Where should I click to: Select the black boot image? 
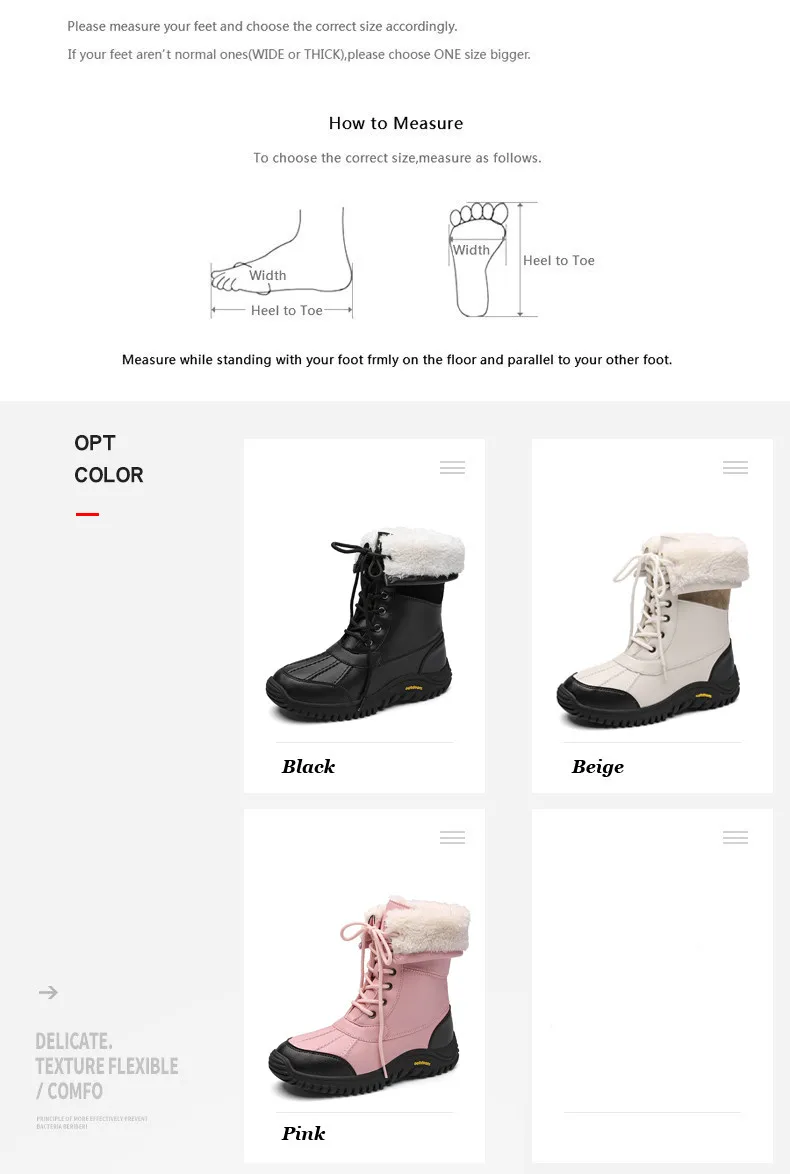(x=365, y=624)
